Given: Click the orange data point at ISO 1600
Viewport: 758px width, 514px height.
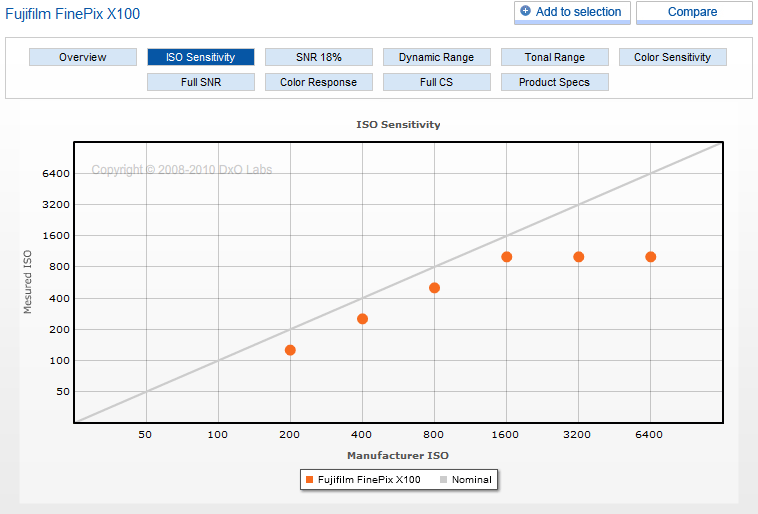Looking at the screenshot, I should click(507, 257).
